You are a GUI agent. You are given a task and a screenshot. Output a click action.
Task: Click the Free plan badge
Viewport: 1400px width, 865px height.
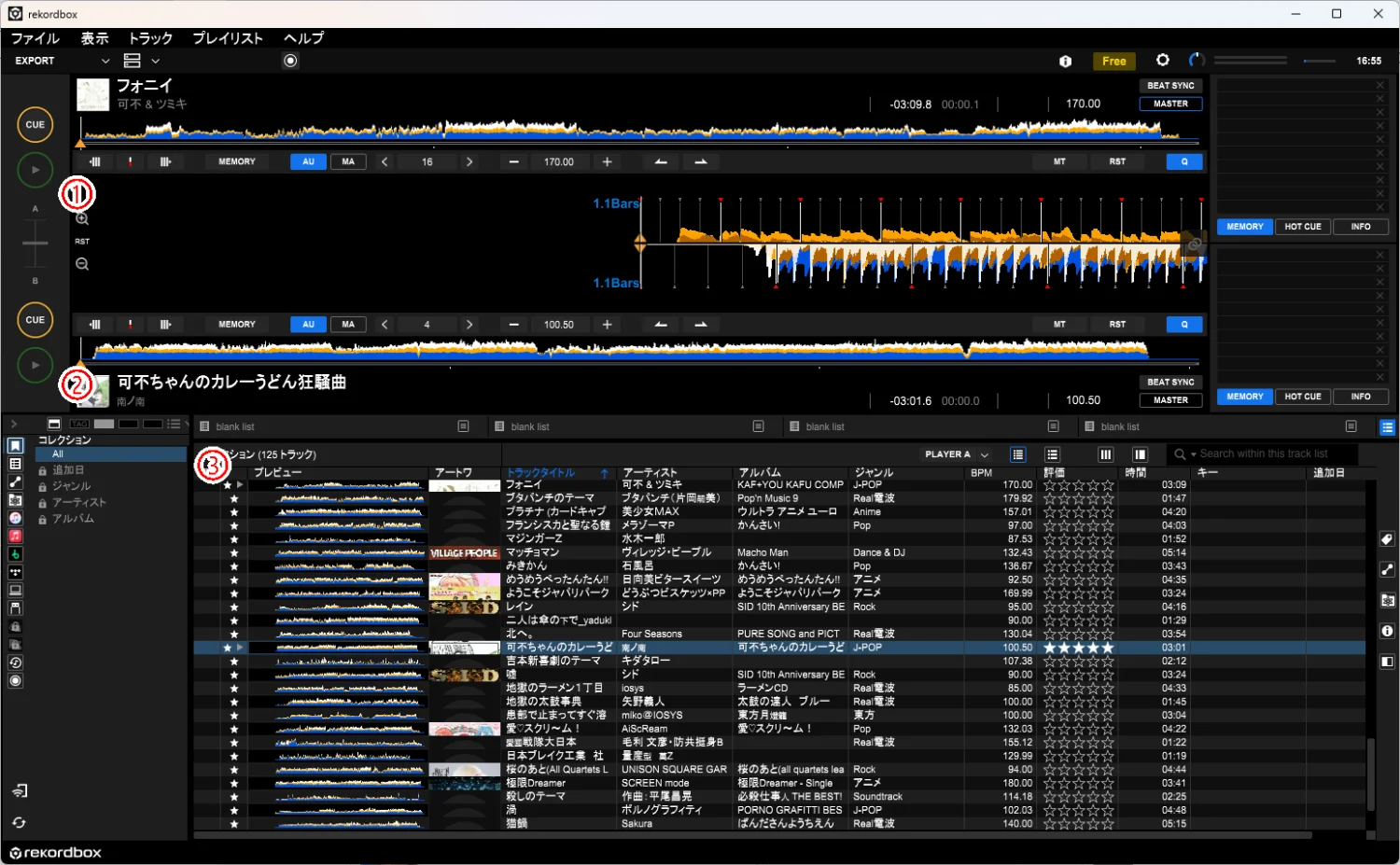tap(1114, 61)
